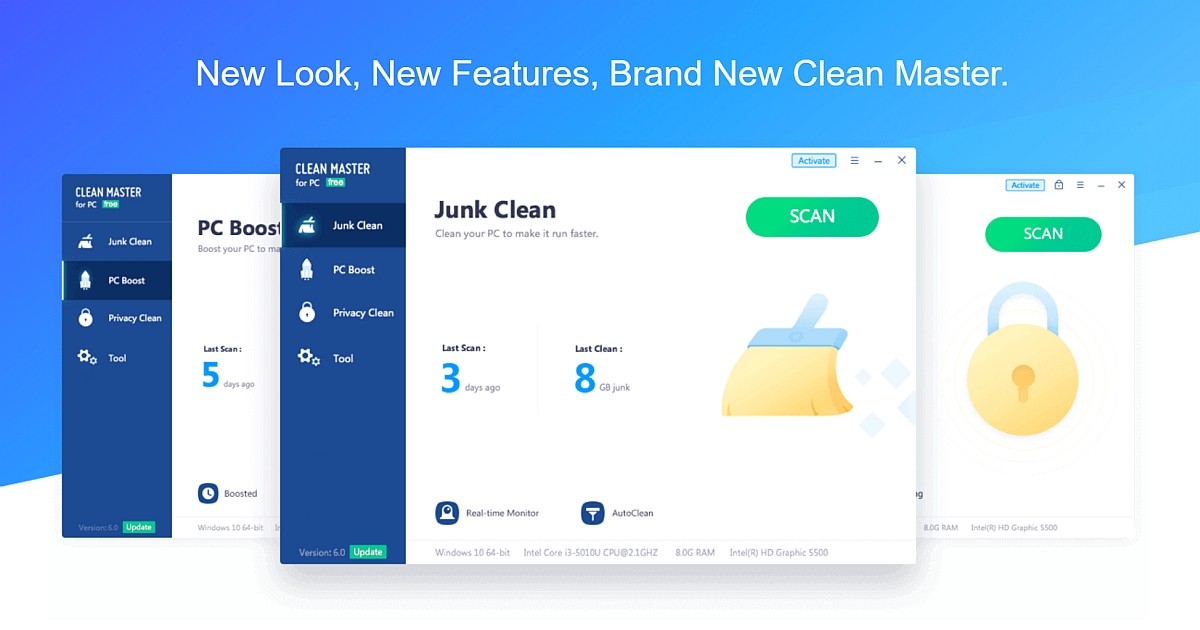Viewport: 1200px width, 630px height.
Task: Click the "New Look, New Features" banner headline
Action: pos(602,74)
